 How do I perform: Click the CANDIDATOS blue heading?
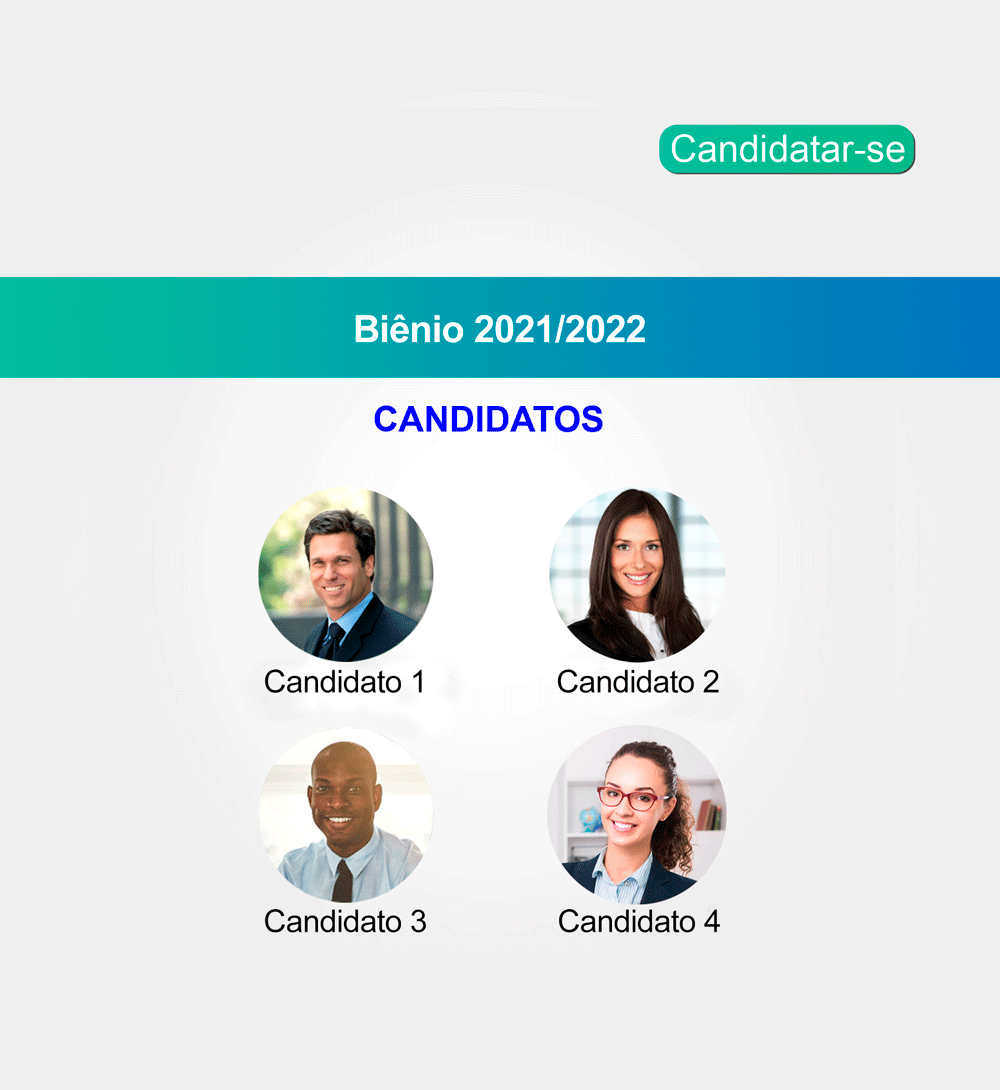(x=489, y=419)
